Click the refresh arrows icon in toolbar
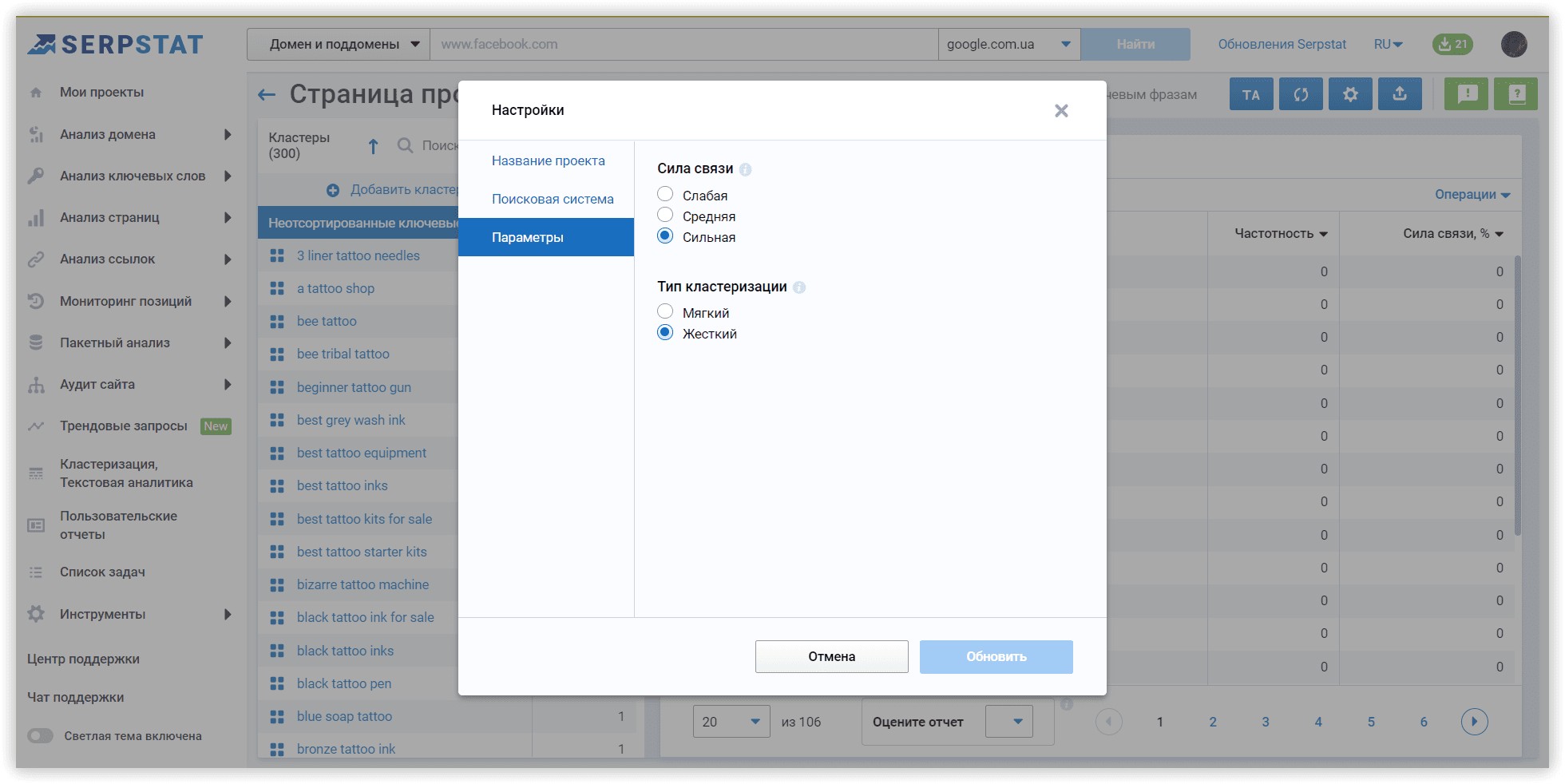The height and width of the screenshot is (784, 1565). pos(1301,94)
